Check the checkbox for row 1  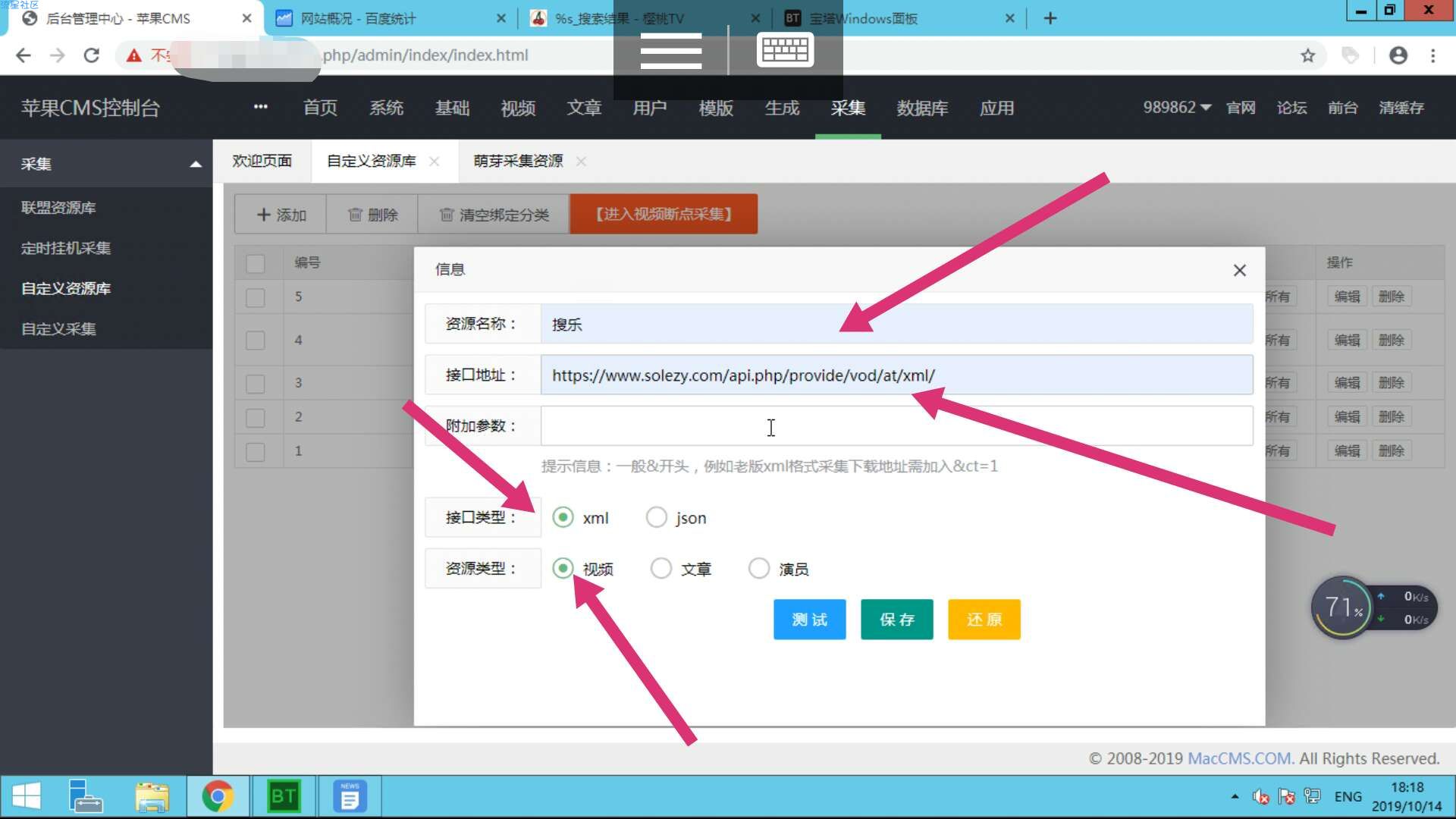256,451
